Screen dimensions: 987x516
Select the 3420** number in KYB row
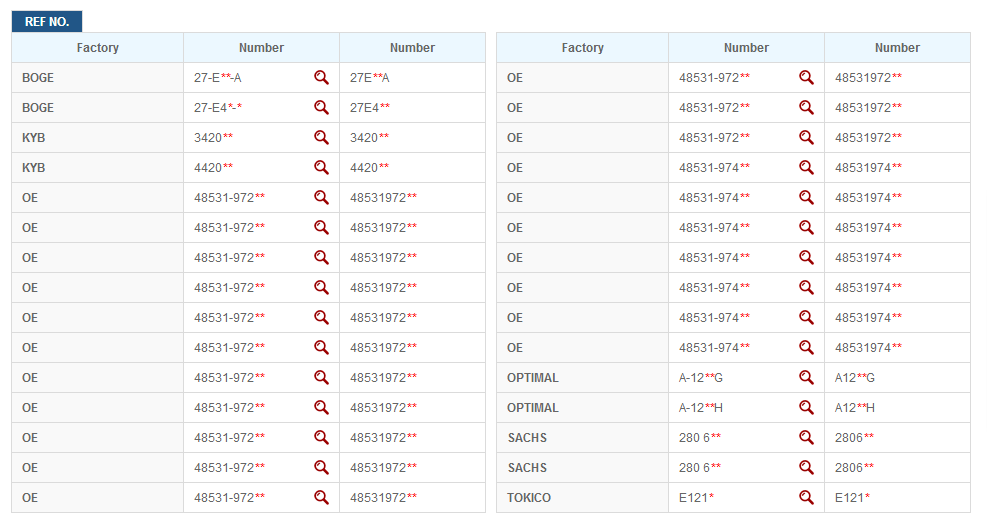[x=213, y=137]
